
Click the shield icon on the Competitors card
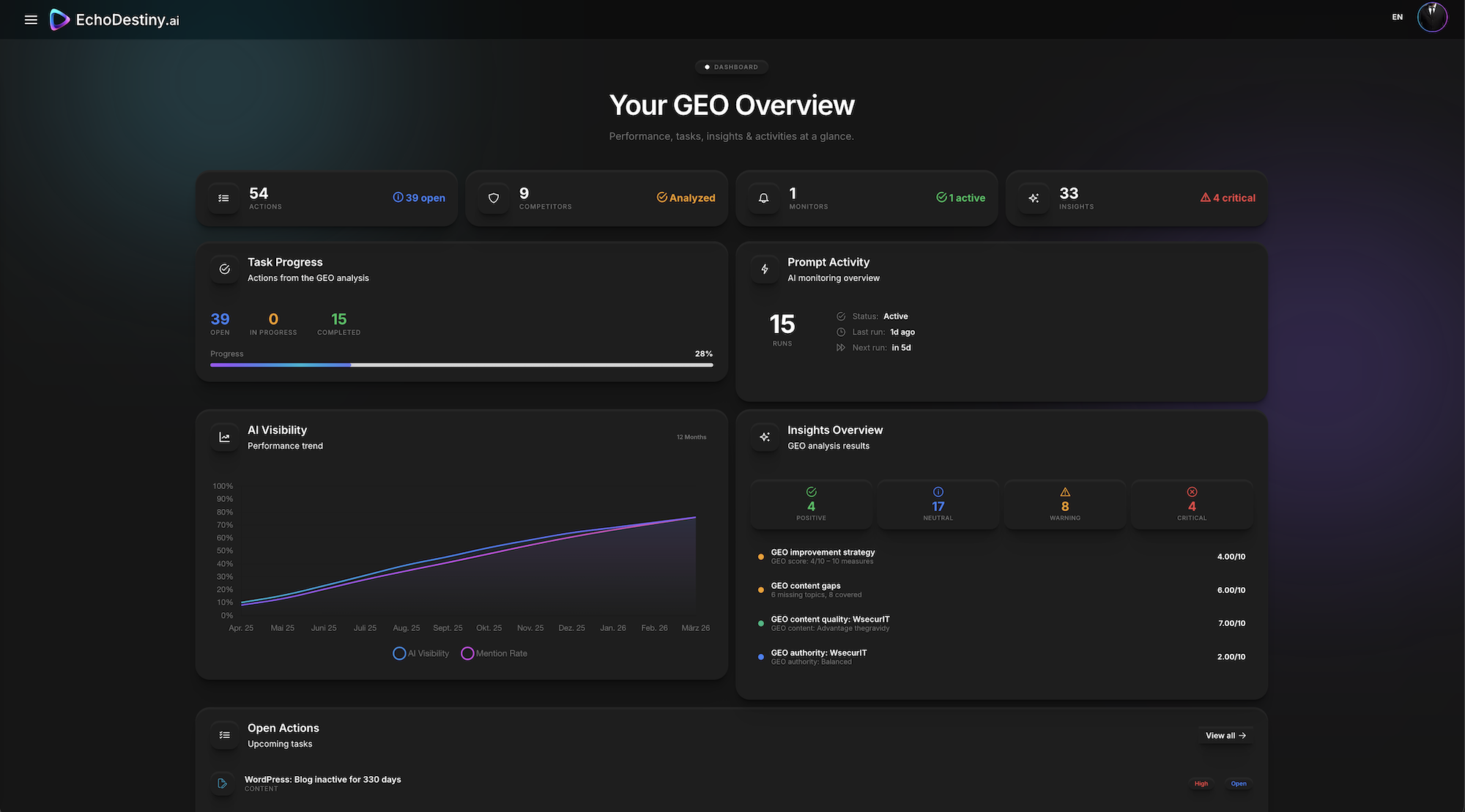click(x=493, y=198)
